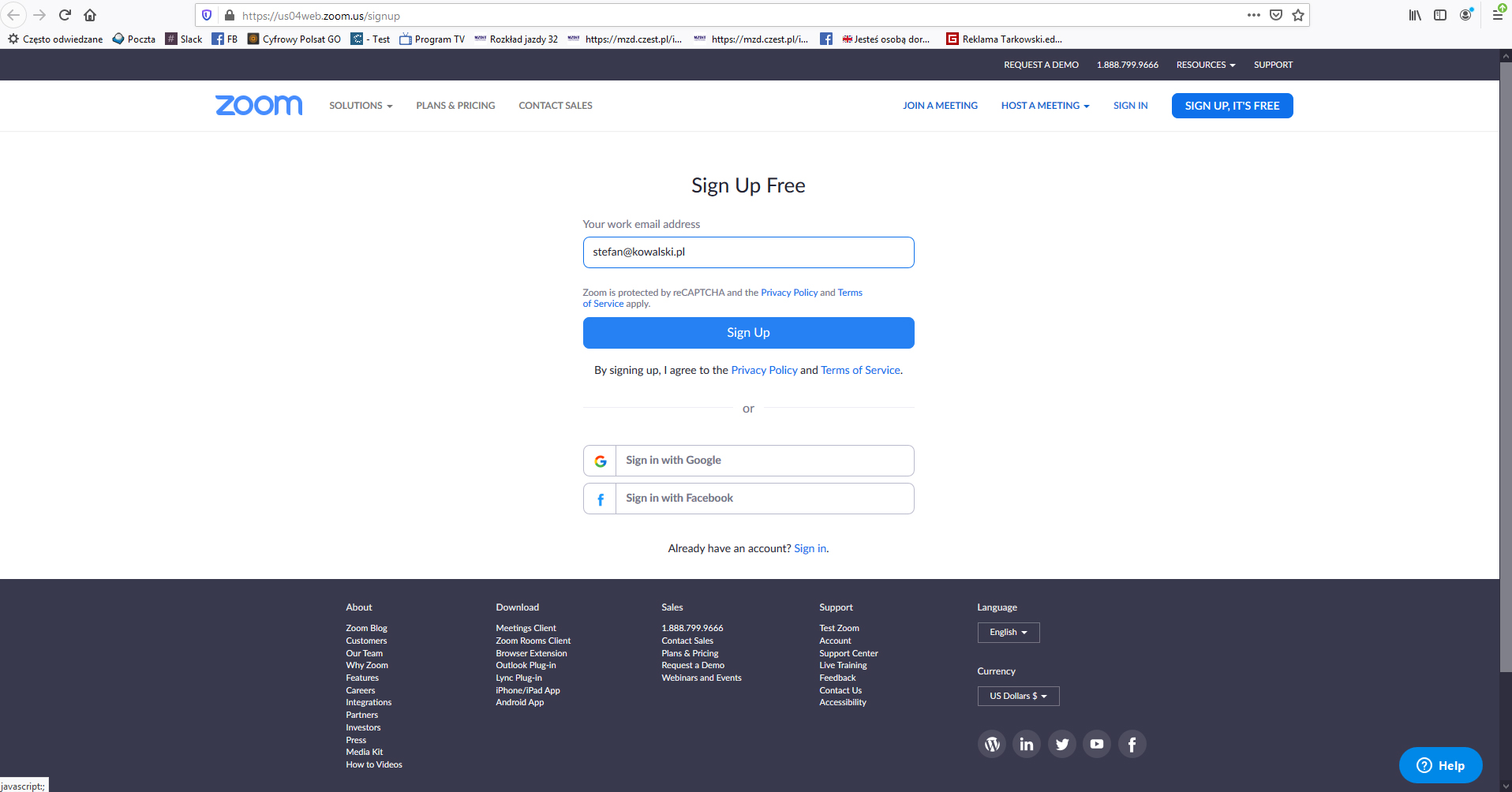Open the Cyfrowy Polsat GO bookmark
The height and width of the screenshot is (792, 1512).
point(294,39)
